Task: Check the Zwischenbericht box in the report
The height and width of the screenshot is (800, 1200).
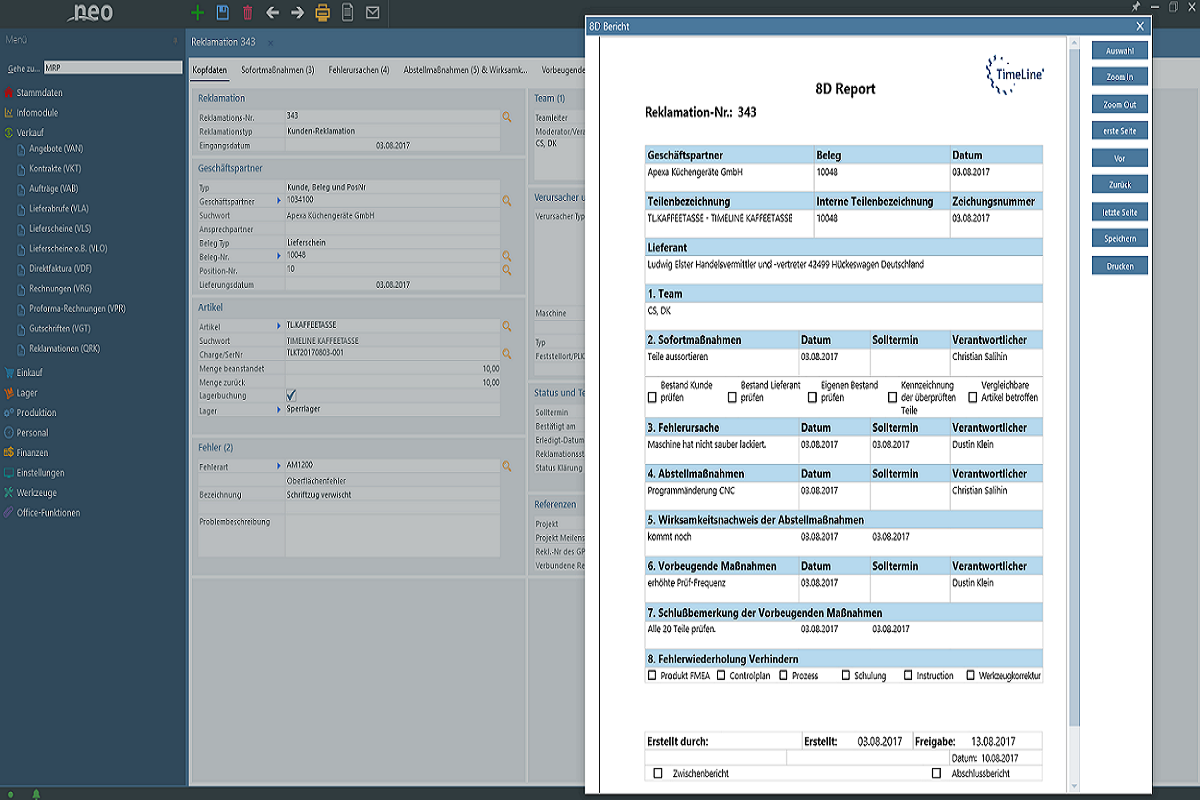Action: tap(658, 773)
